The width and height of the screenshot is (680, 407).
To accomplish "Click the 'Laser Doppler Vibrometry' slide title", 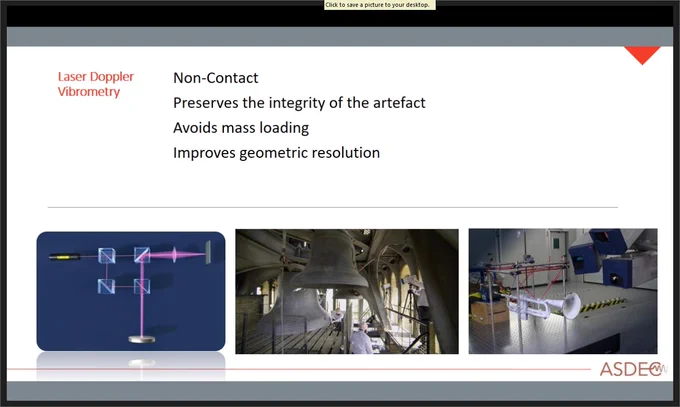I will click(95, 84).
